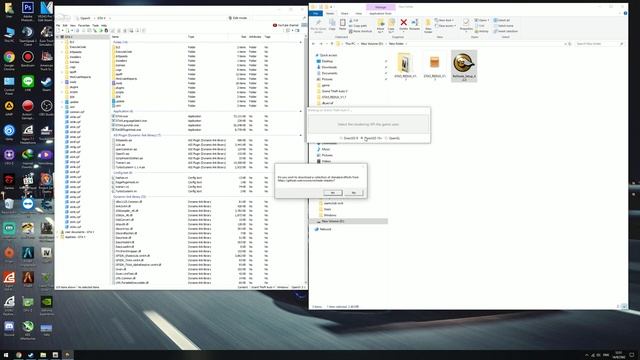Image resolution: width=640 pixels, height=360 pixels.
Task: Select Direct3D 9 rendering API
Action: (349, 138)
